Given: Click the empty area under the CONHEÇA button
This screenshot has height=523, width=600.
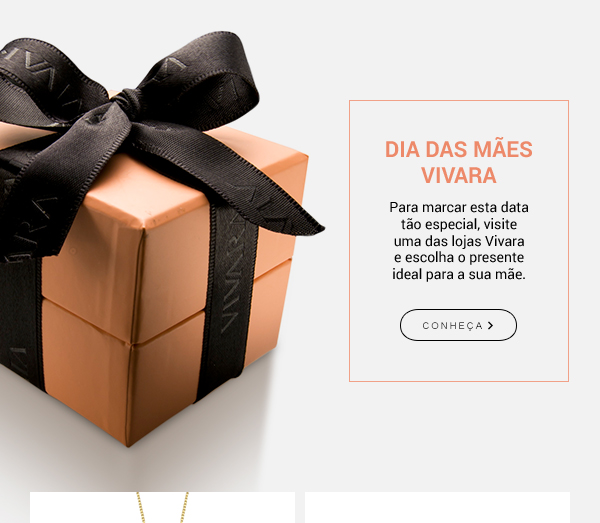Looking at the screenshot, I should (459, 361).
